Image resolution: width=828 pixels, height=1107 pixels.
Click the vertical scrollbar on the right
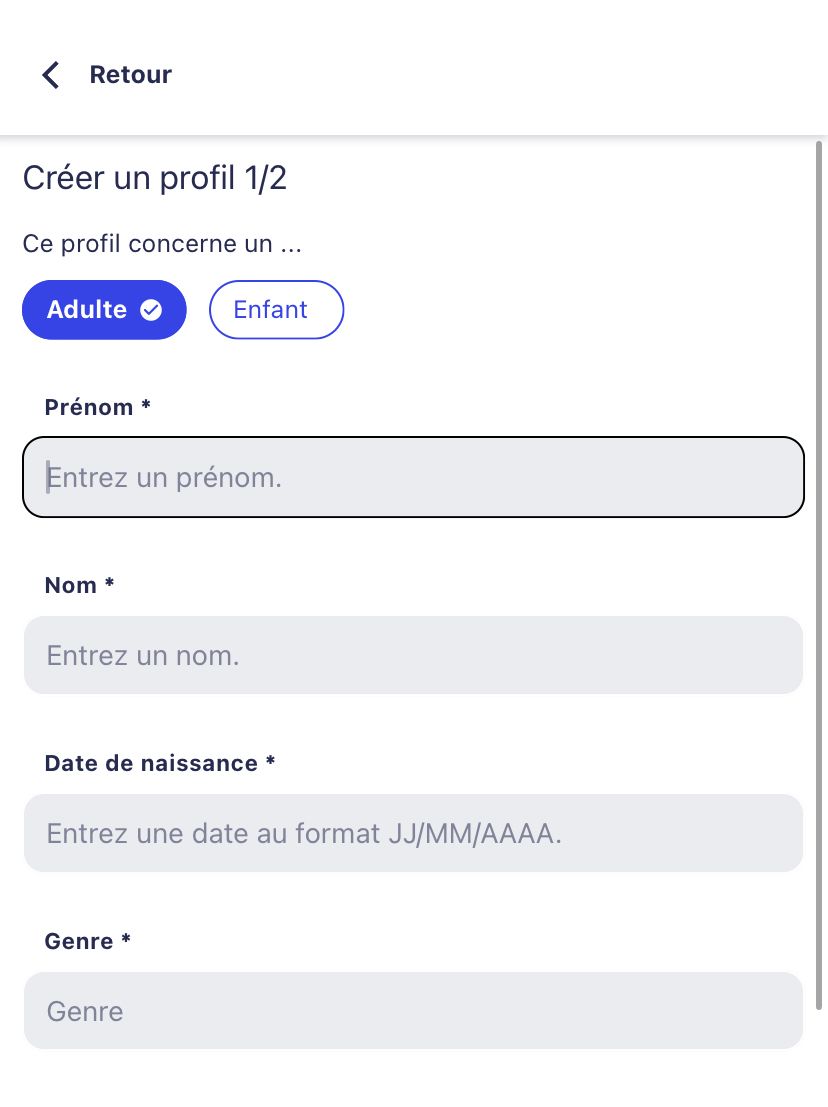[x=819, y=575]
